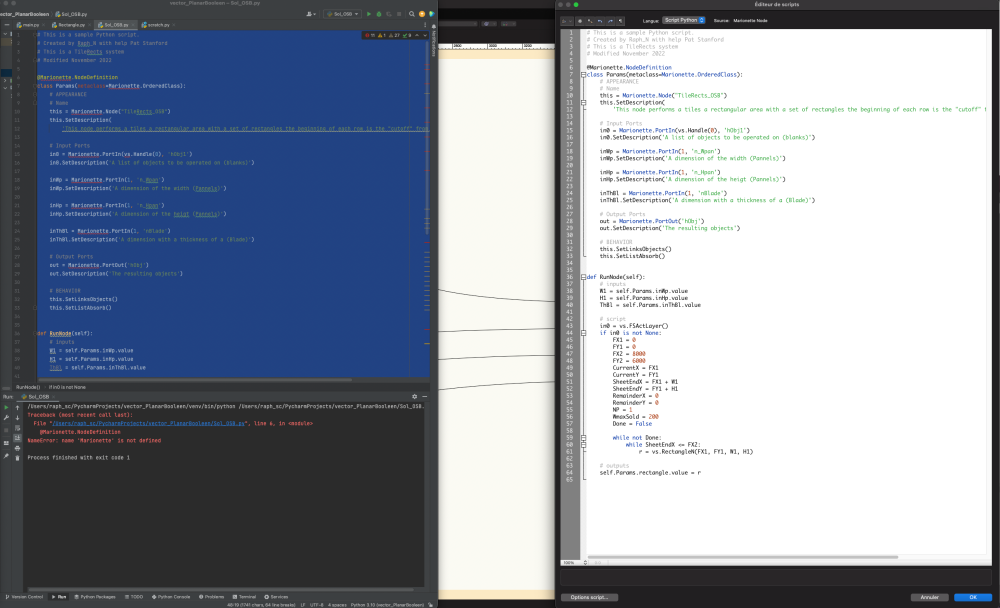The width and height of the screenshot is (1000, 608).
Task: Click the Redo arrow in the script editor toolbar
Action: 610,21
